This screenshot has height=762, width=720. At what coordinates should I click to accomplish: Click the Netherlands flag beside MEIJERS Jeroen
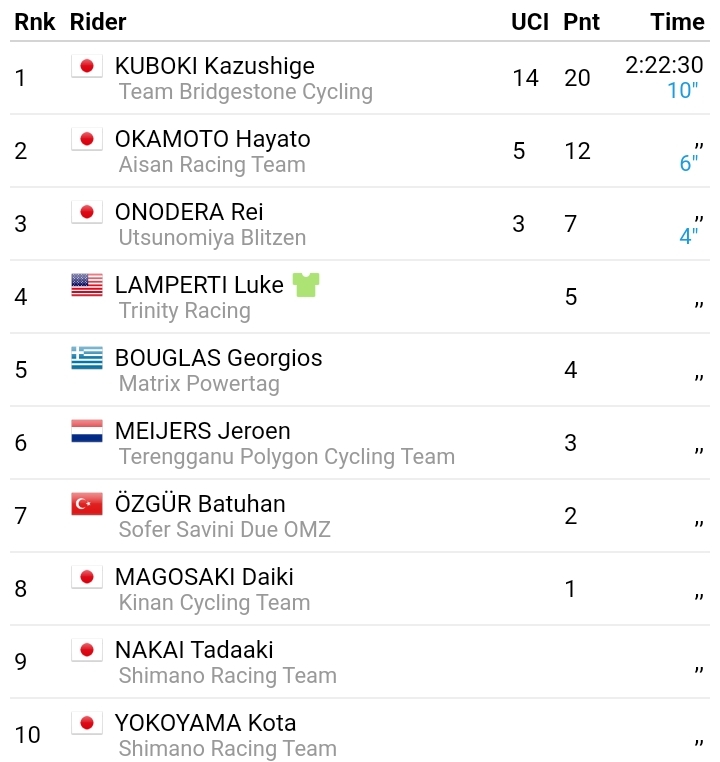(x=87, y=431)
